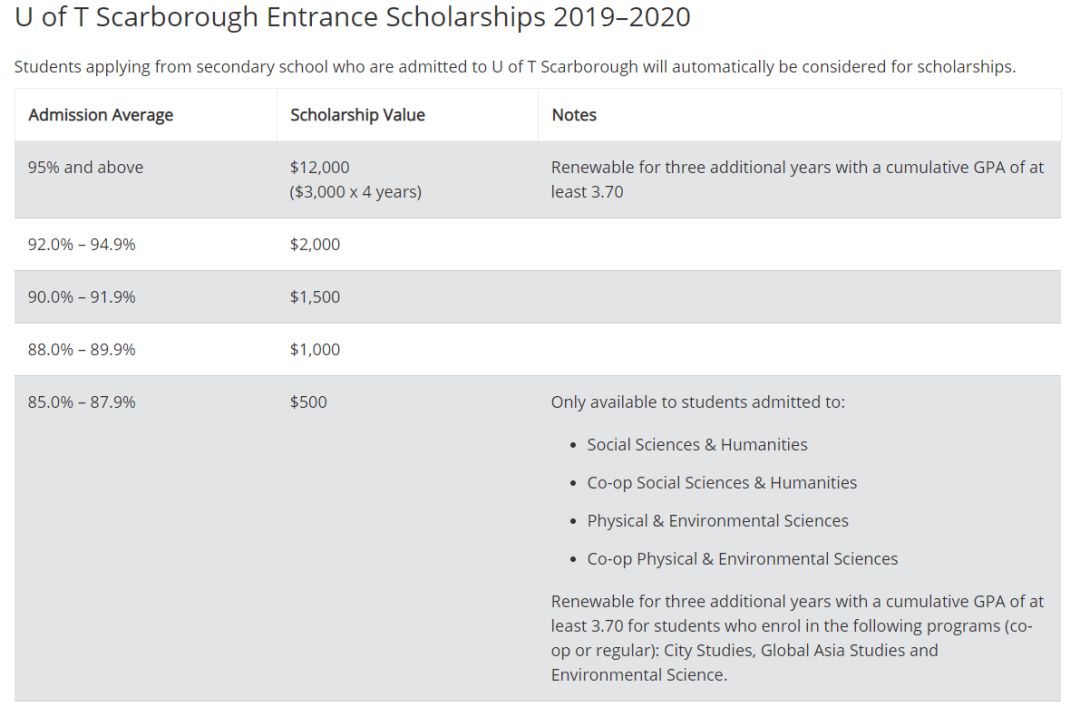Click the renewable note in the 95% row

pos(797,179)
